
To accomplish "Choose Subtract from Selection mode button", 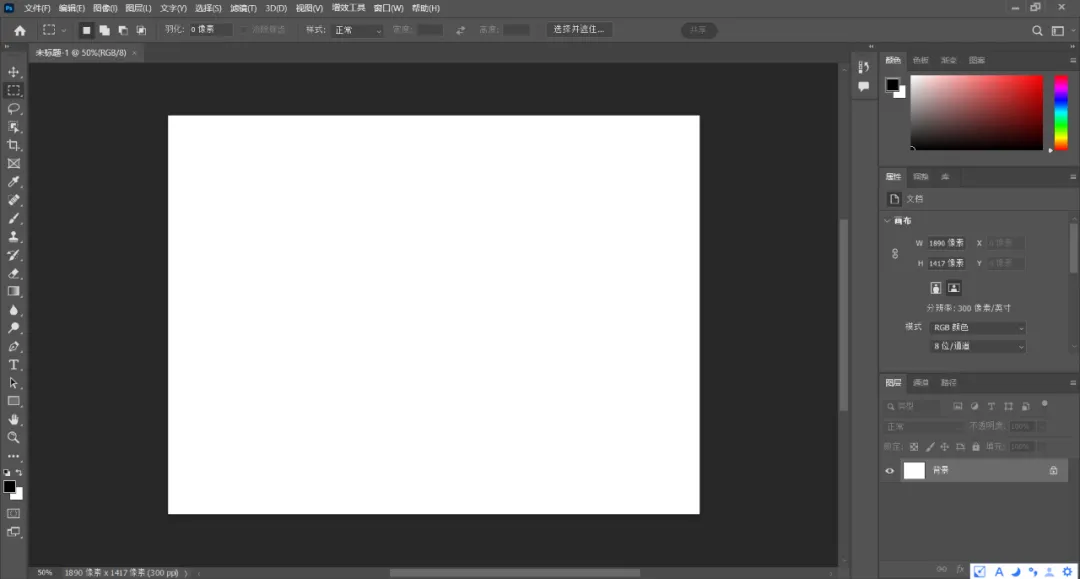I will (123, 30).
